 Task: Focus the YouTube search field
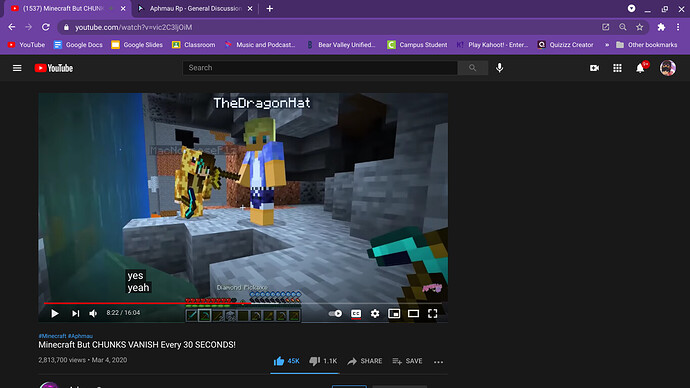coord(320,68)
